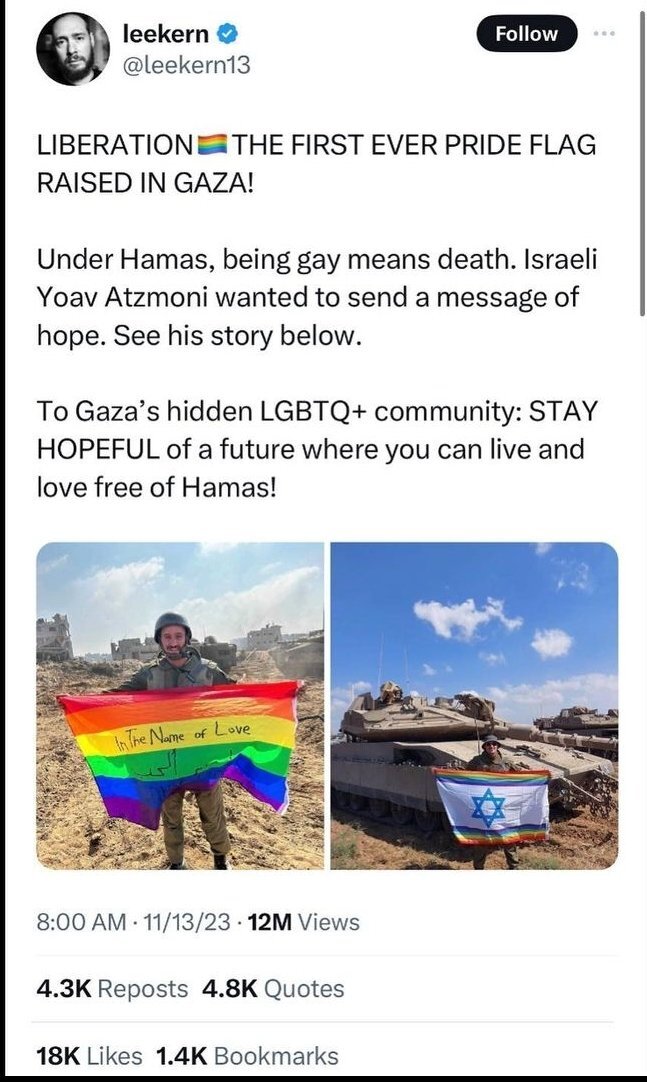Show the 18K Likes list
The image size is (647, 1082).
(89, 1055)
